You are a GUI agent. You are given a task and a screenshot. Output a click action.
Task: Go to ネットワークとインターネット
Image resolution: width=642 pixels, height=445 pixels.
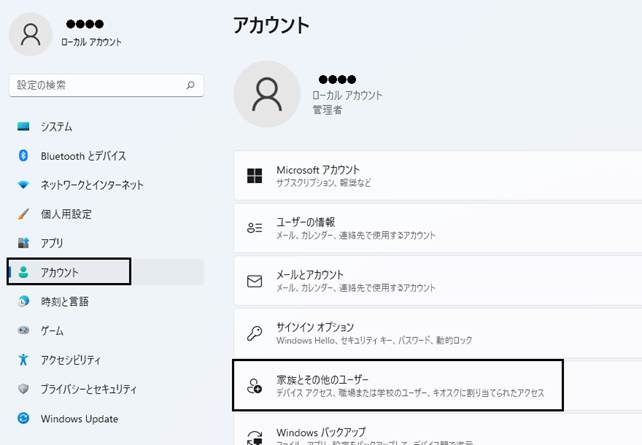[x=106, y=185]
